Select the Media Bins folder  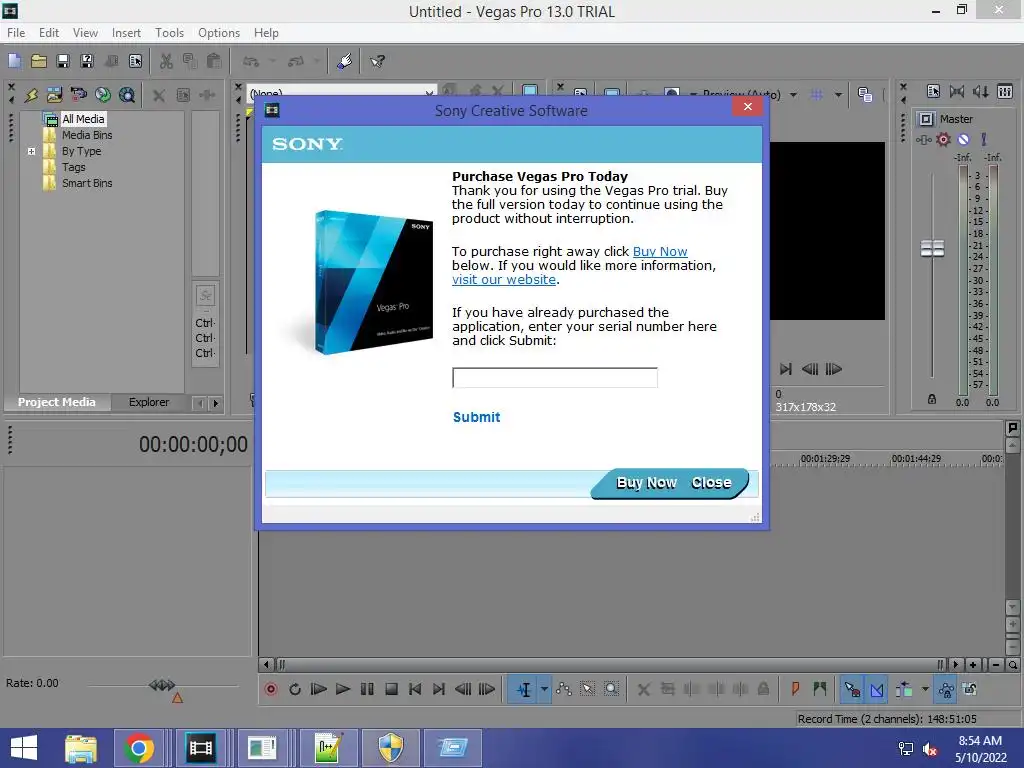[x=87, y=135]
